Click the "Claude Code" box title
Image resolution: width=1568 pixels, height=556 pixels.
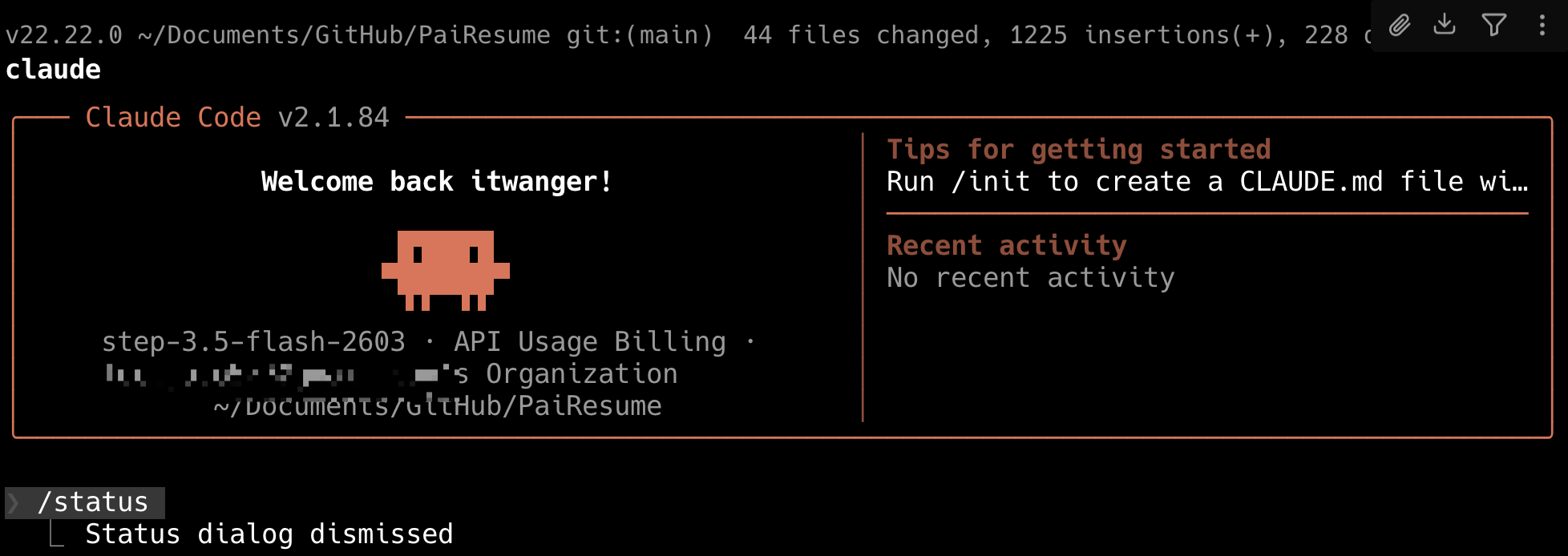click(x=173, y=118)
